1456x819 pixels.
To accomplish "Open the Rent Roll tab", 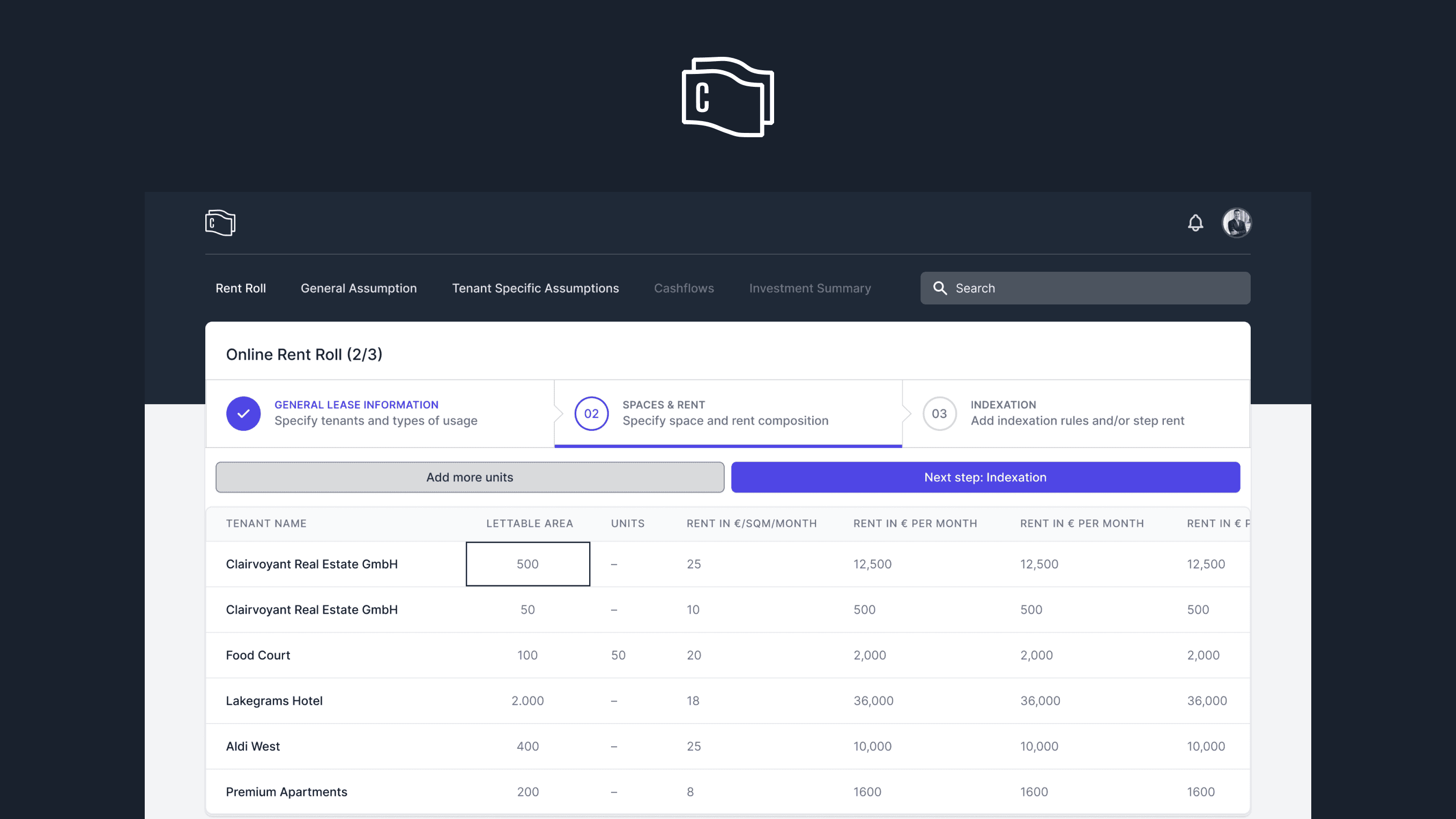I will [x=241, y=288].
